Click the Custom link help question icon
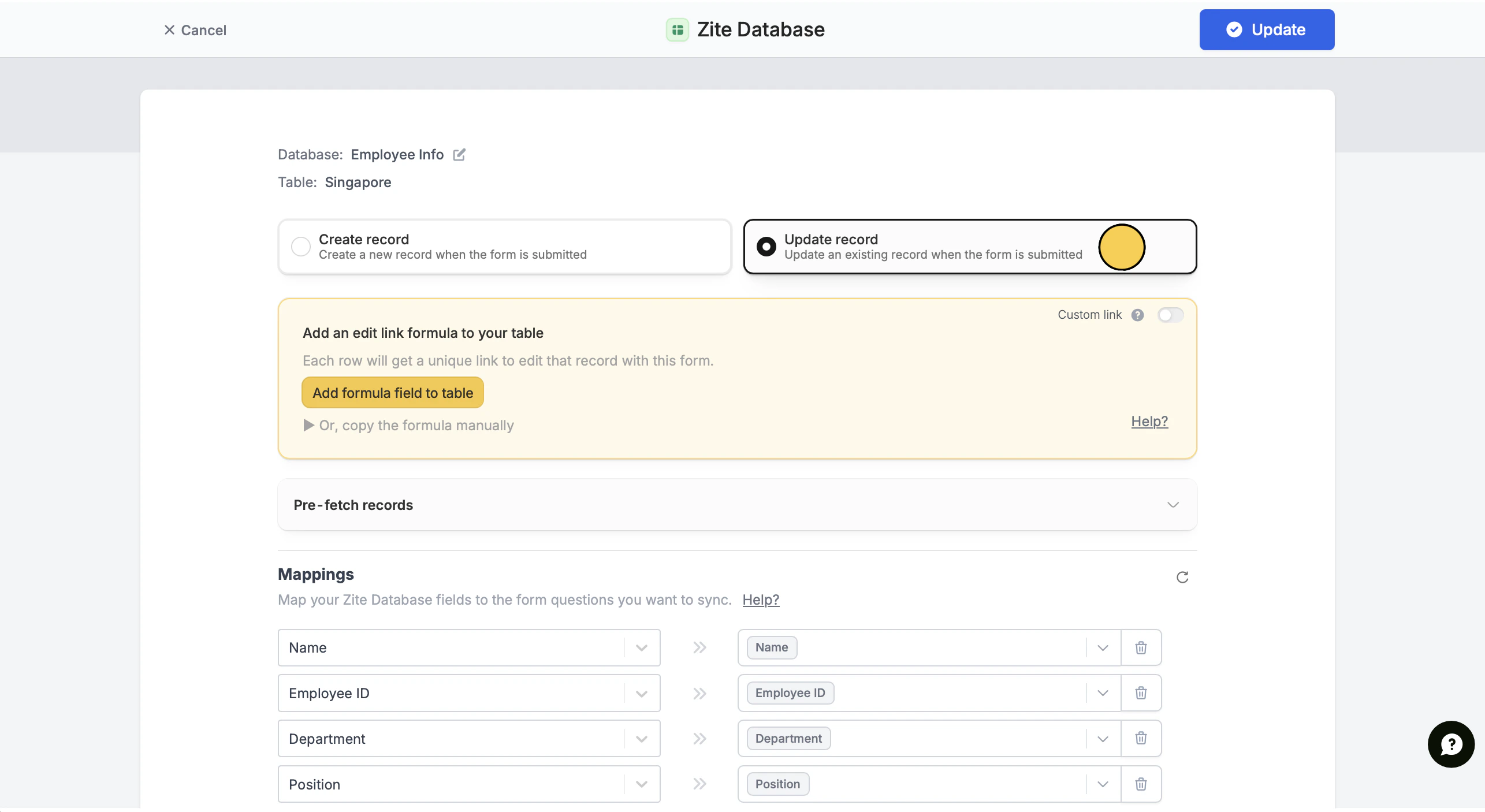 point(1137,315)
